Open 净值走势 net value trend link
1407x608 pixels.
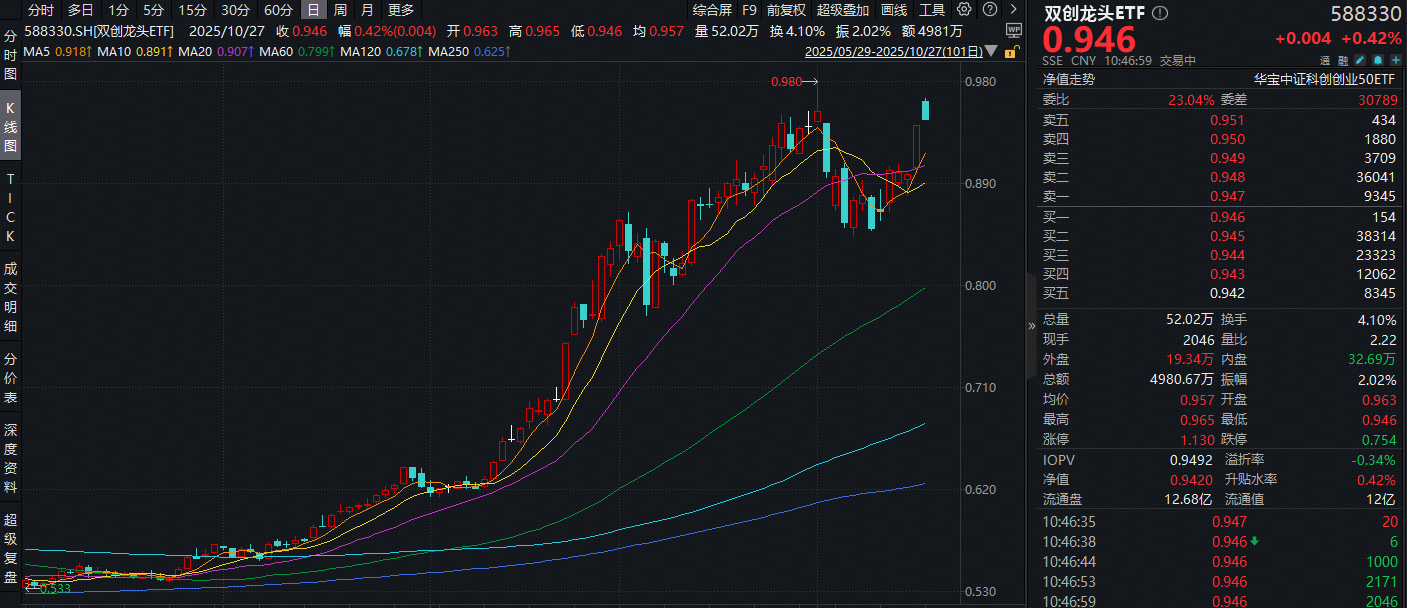[x=1069, y=79]
